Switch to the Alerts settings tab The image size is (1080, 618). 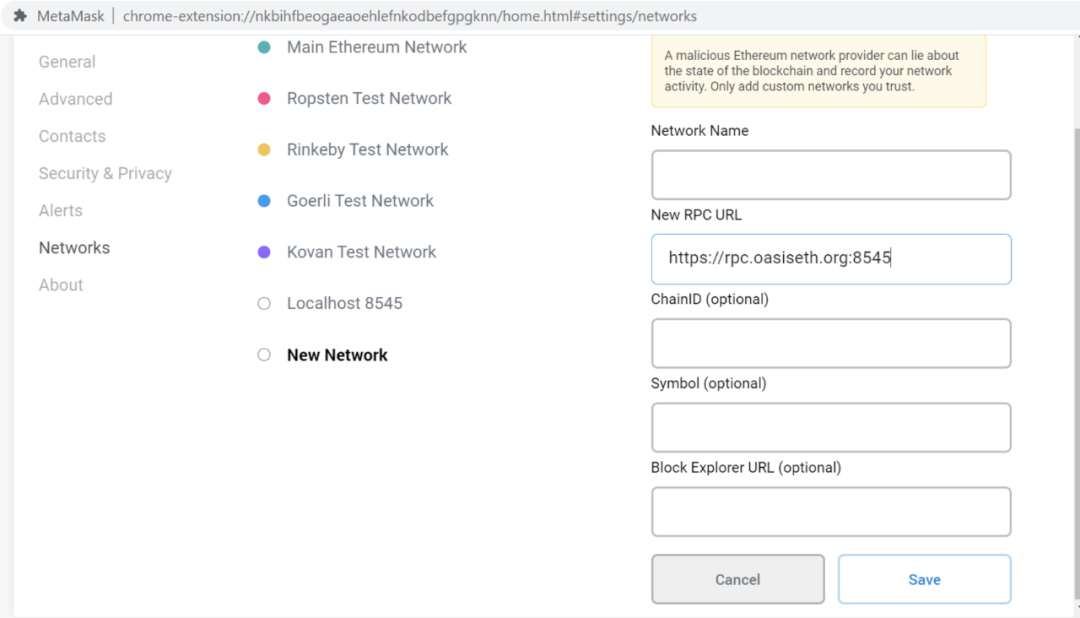pyautogui.click(x=61, y=211)
